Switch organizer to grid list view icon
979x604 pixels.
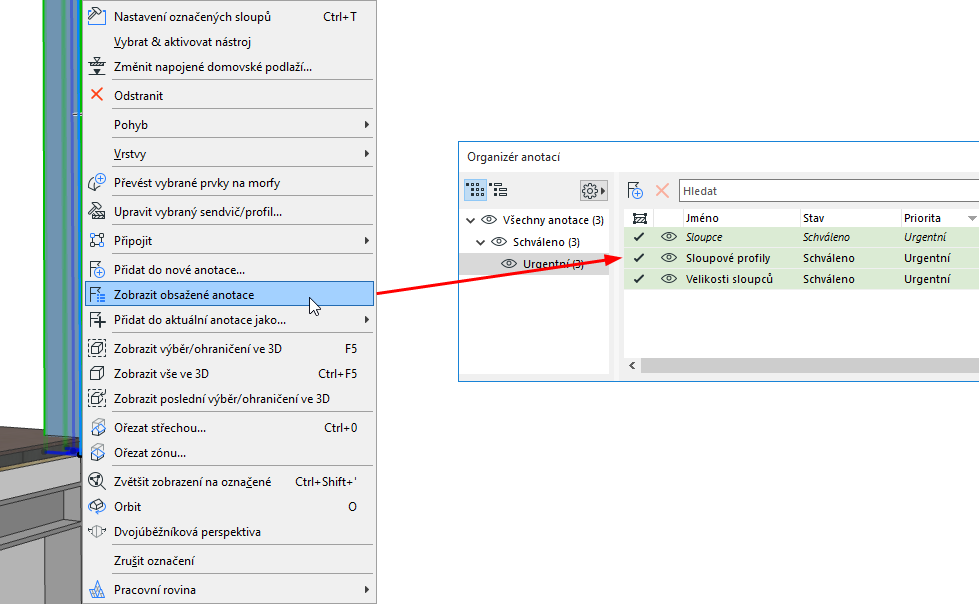coord(475,190)
